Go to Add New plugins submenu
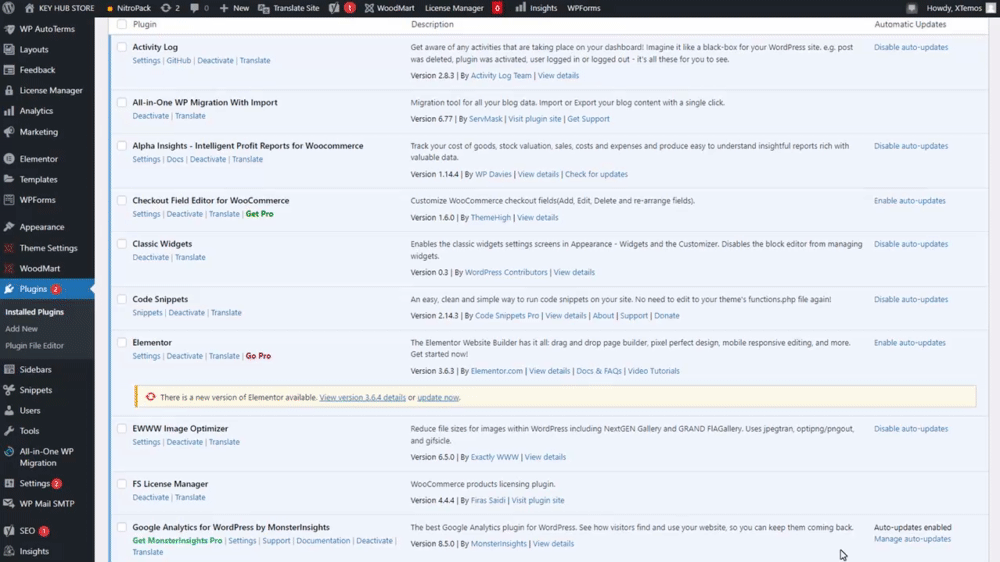 coord(22,329)
